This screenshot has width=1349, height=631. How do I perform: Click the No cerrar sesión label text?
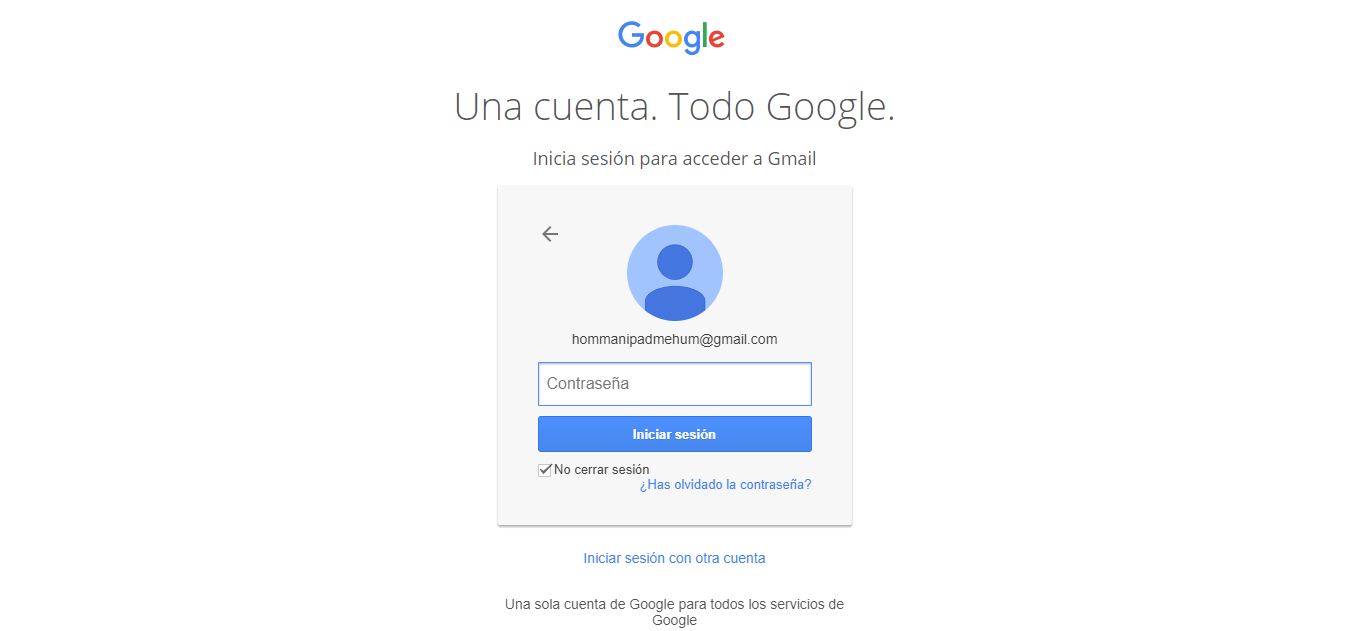(x=602, y=470)
